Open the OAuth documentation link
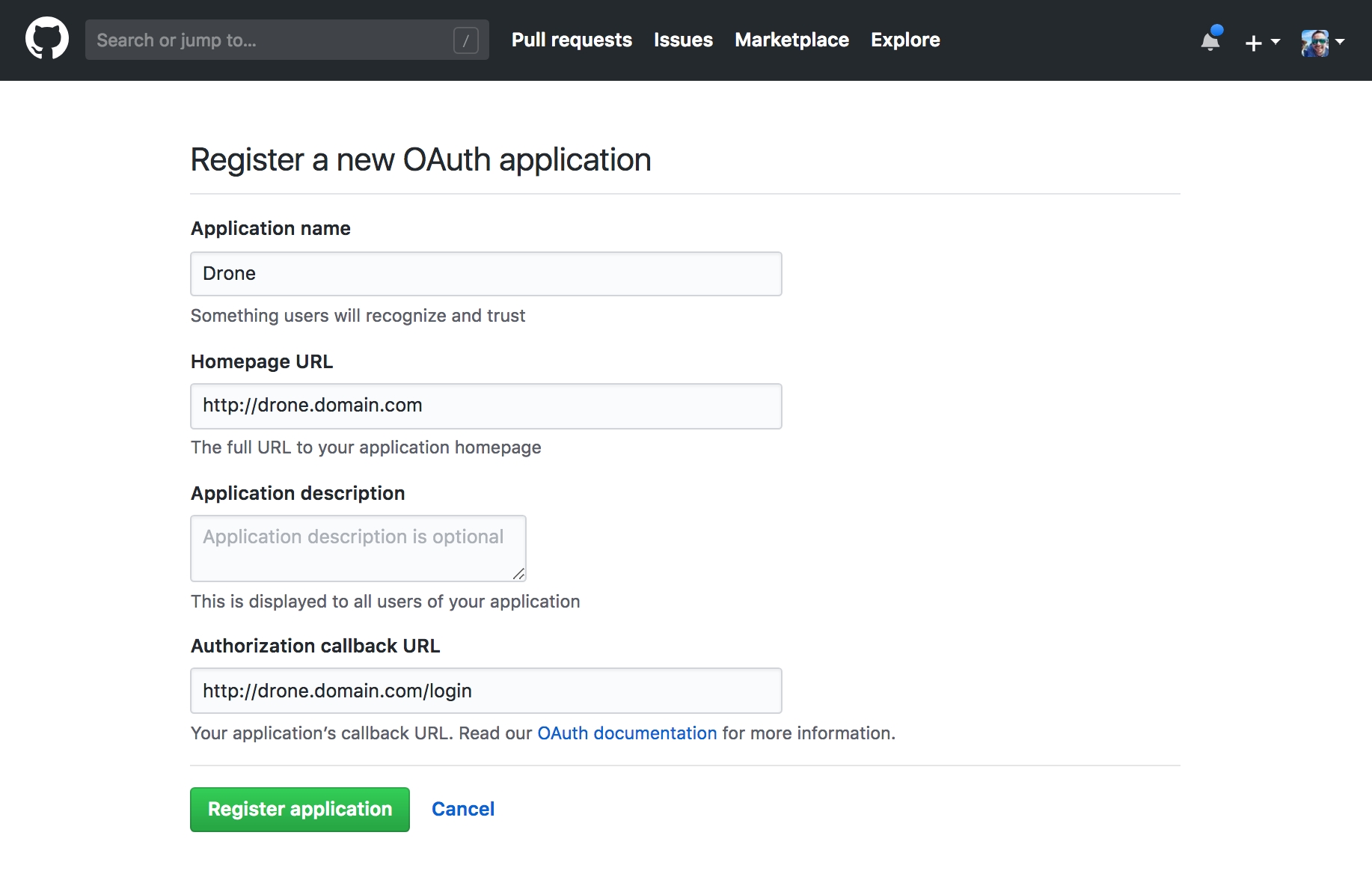Screen dimensions: 1372x871 (627, 733)
